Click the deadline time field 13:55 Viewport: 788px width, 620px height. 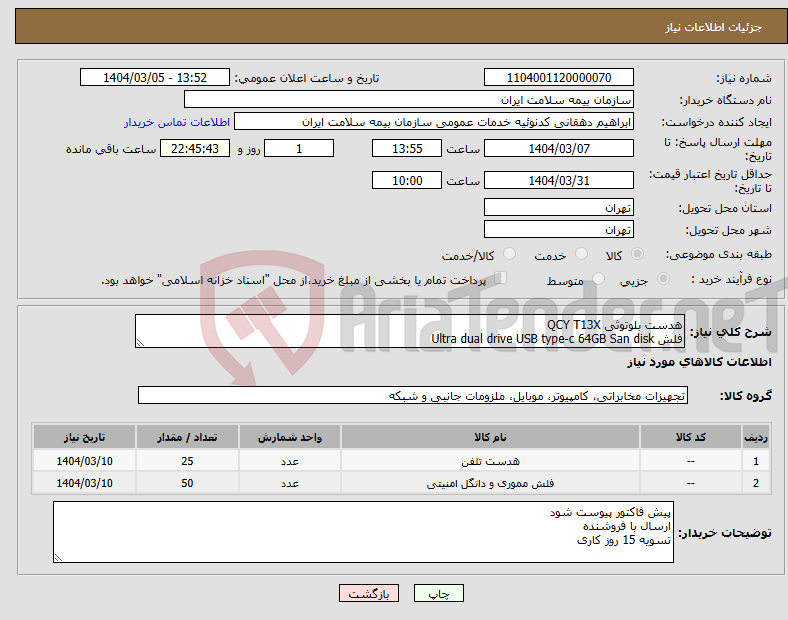407,149
